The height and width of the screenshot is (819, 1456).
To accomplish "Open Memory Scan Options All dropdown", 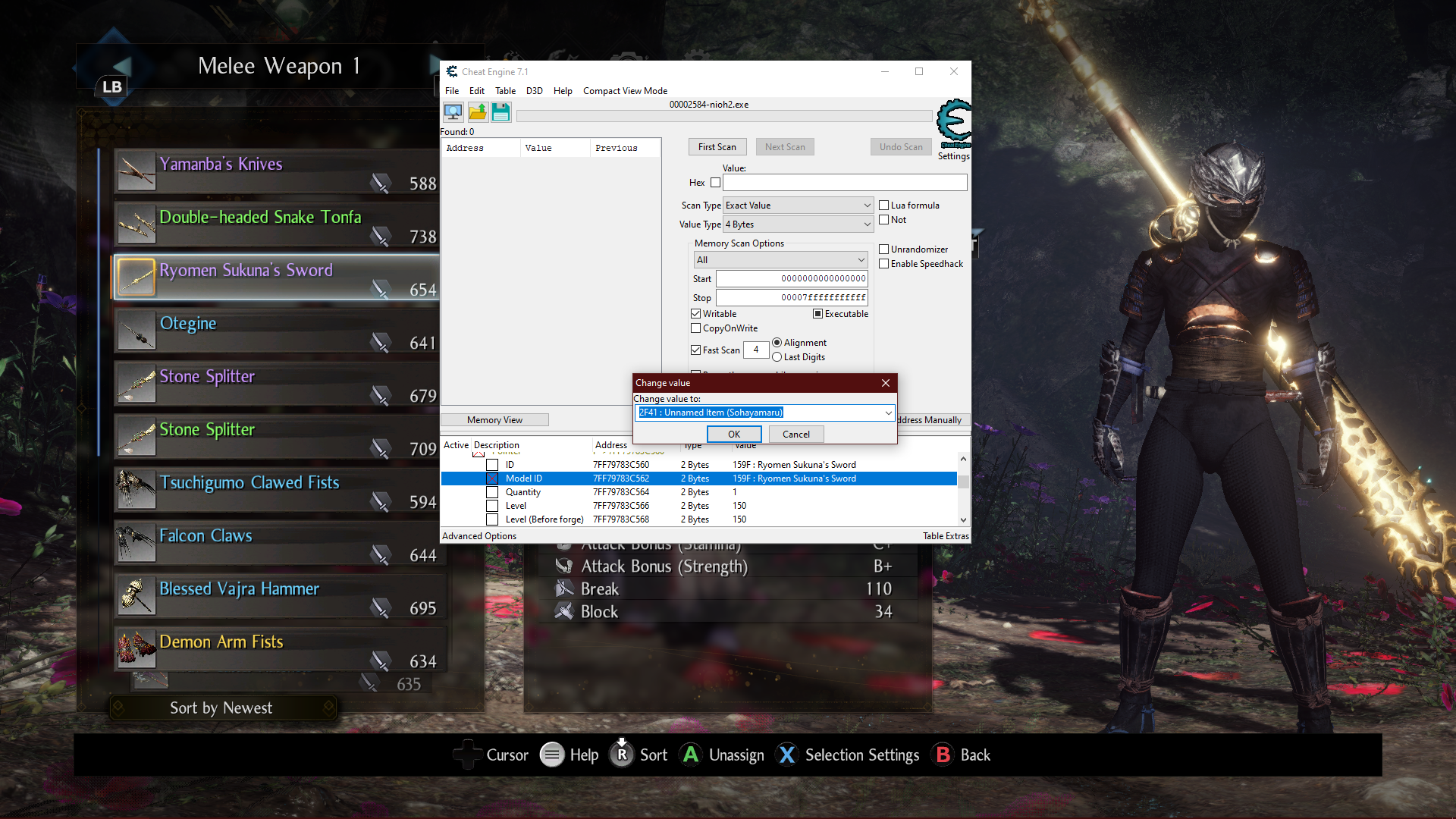I will click(780, 259).
